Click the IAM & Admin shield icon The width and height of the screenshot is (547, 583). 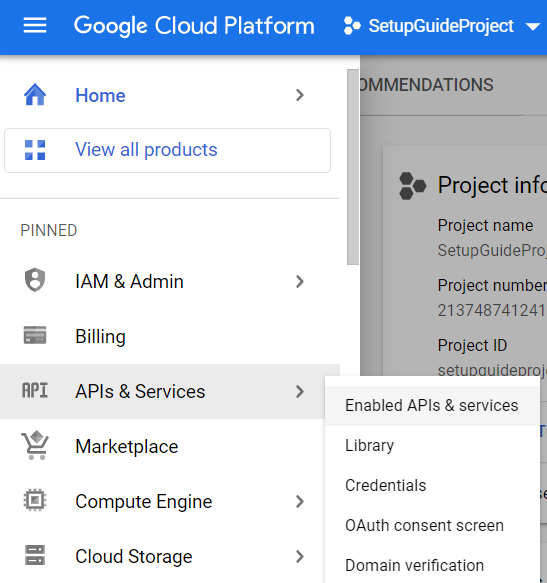click(x=35, y=280)
